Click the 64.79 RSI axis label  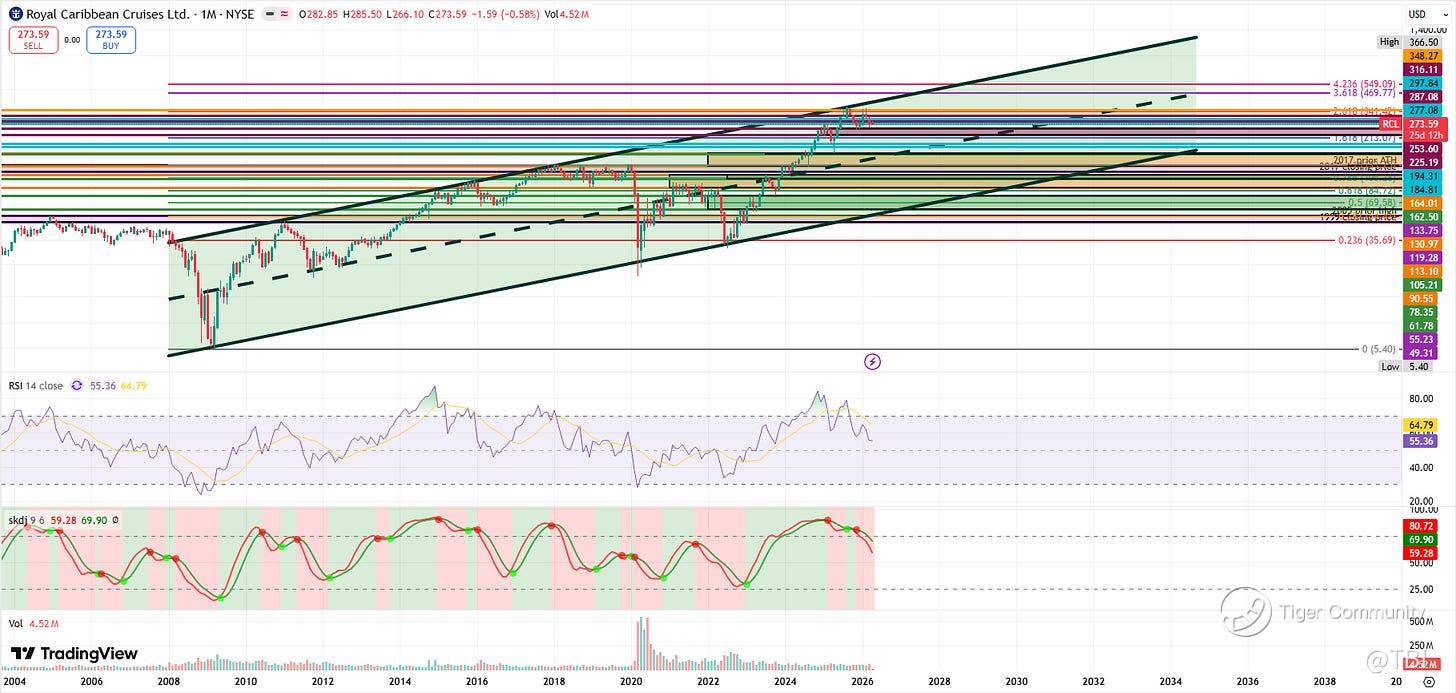tap(1422, 427)
